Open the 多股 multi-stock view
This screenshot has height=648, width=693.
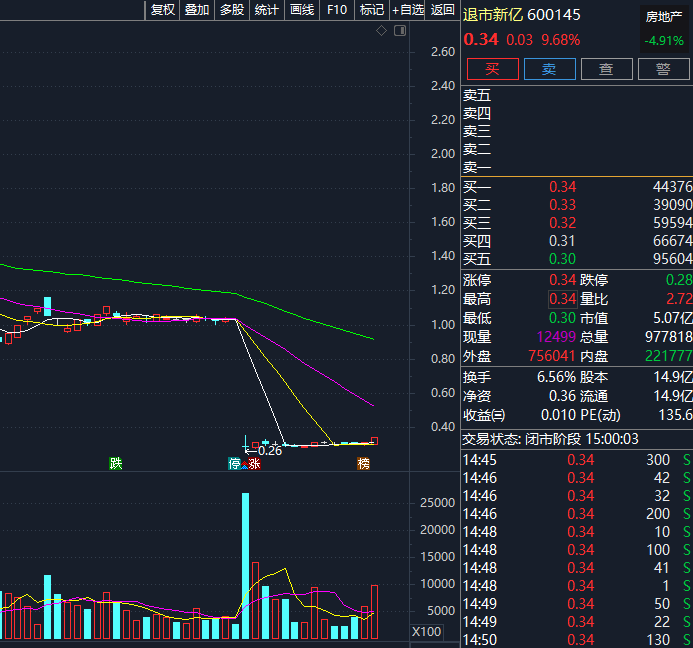click(x=232, y=10)
